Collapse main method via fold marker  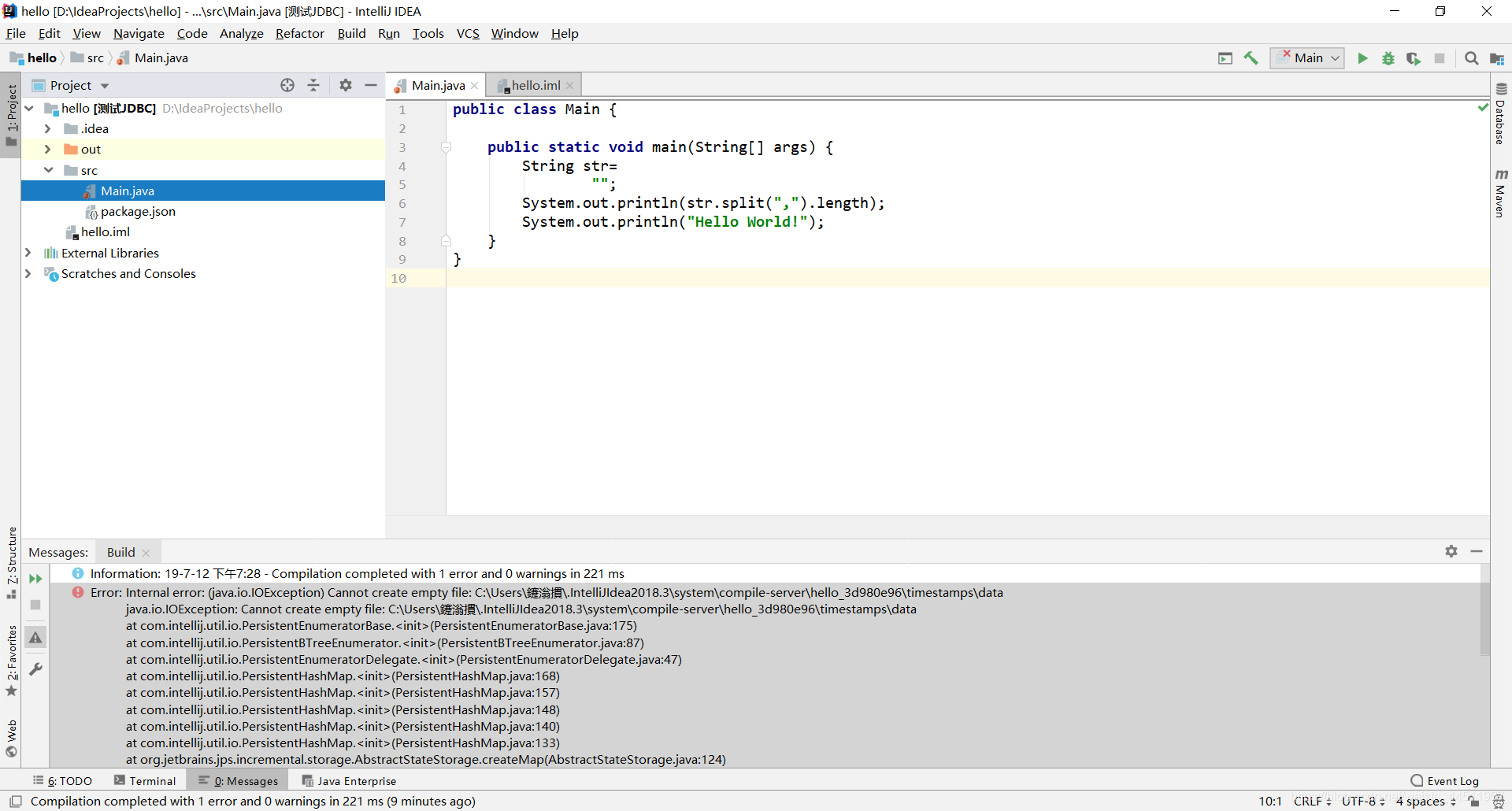[x=447, y=147]
